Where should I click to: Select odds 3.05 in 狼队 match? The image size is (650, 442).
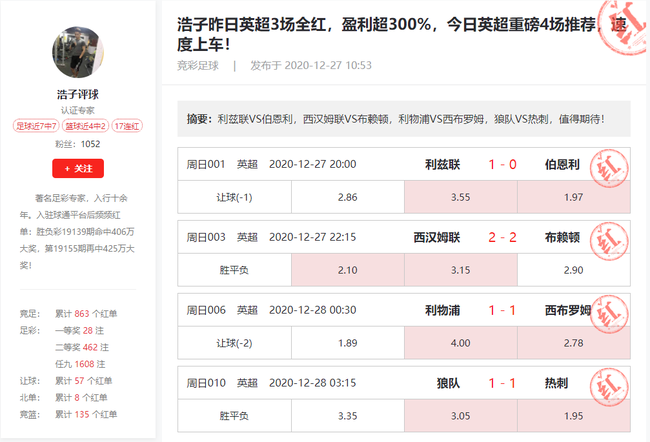[x=461, y=416]
